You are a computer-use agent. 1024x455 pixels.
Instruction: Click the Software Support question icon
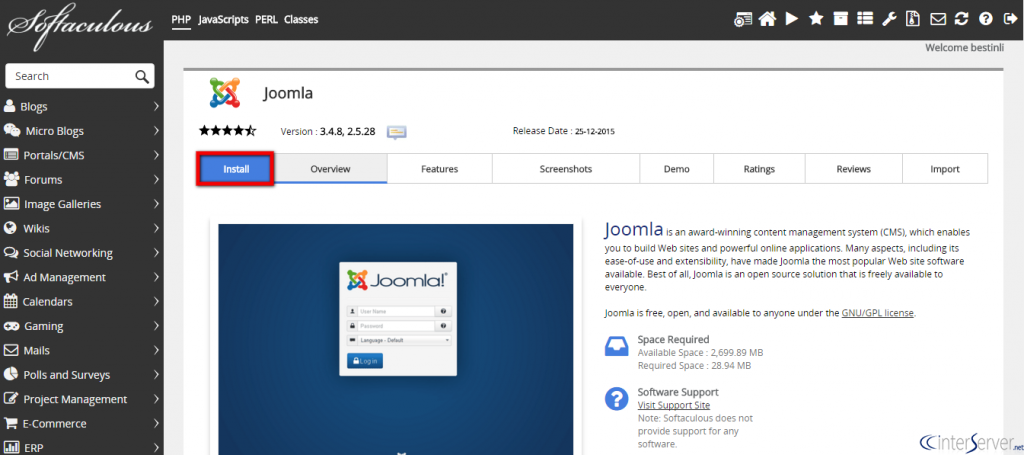point(616,398)
